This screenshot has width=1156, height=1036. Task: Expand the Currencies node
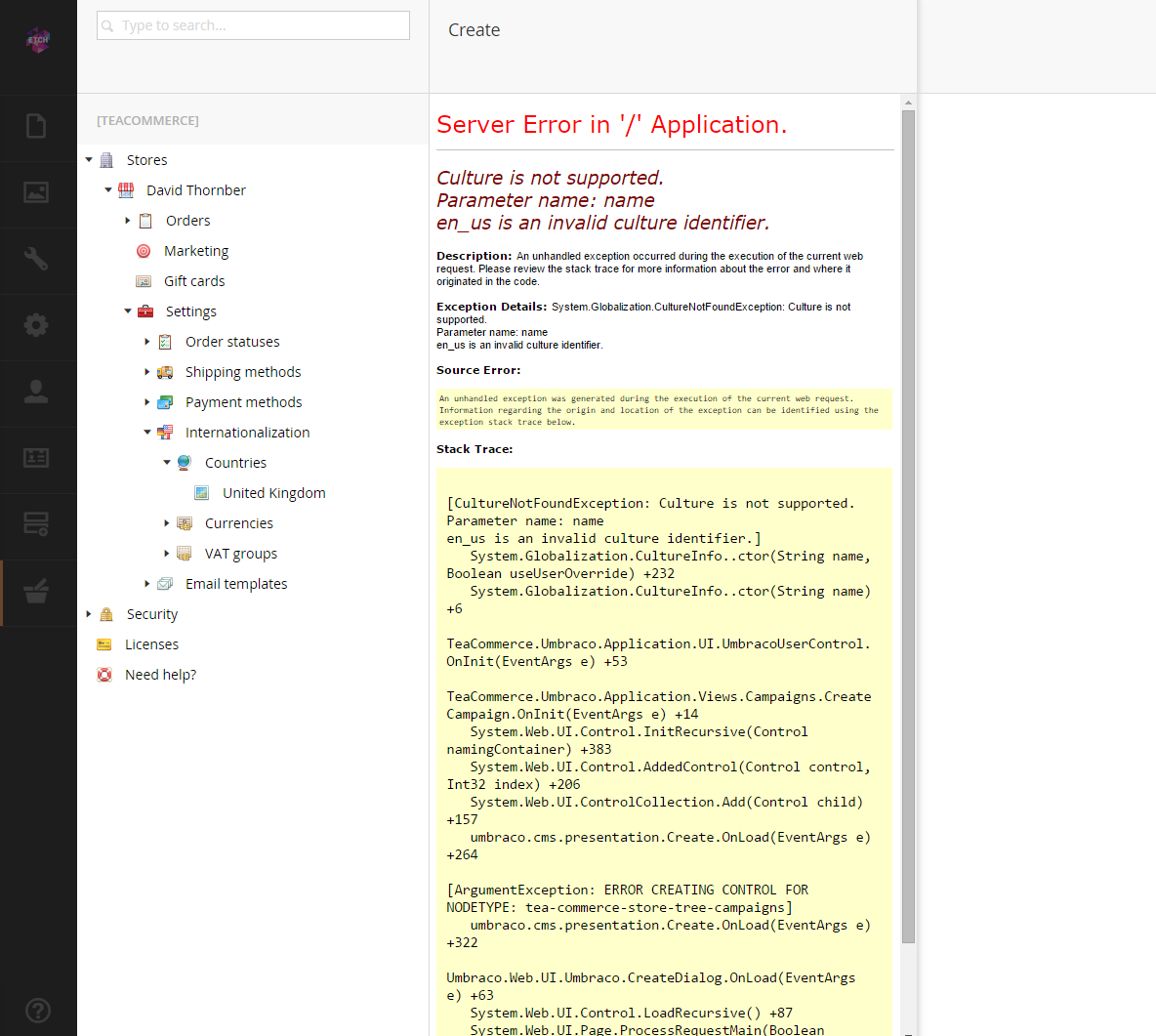tap(167, 522)
